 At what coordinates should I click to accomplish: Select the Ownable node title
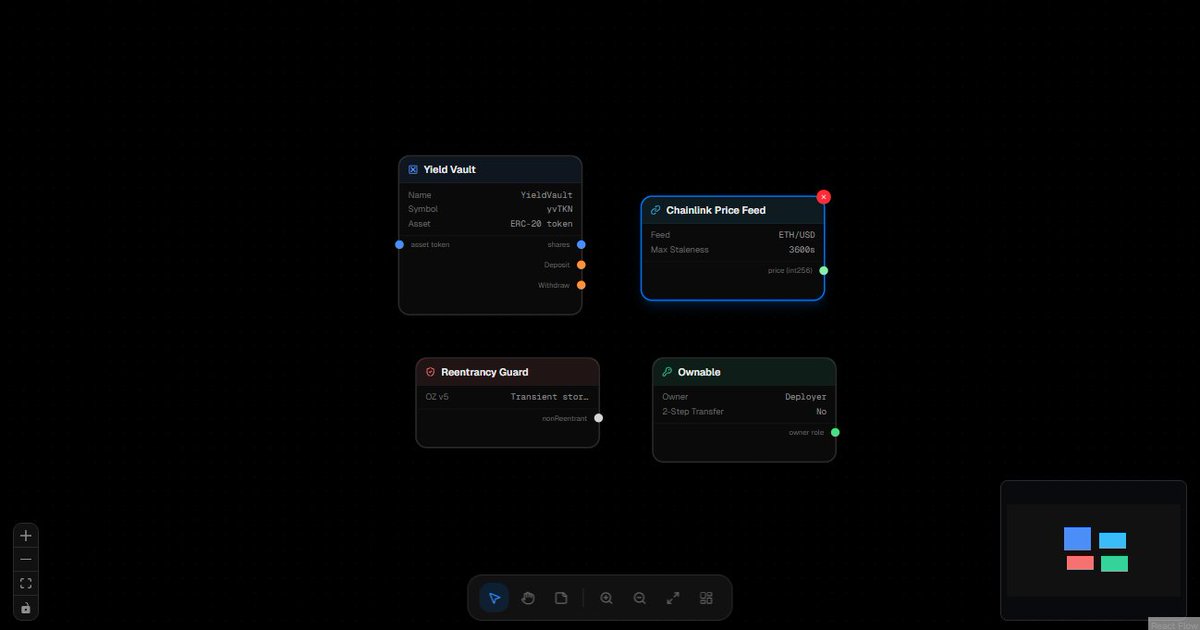point(699,372)
